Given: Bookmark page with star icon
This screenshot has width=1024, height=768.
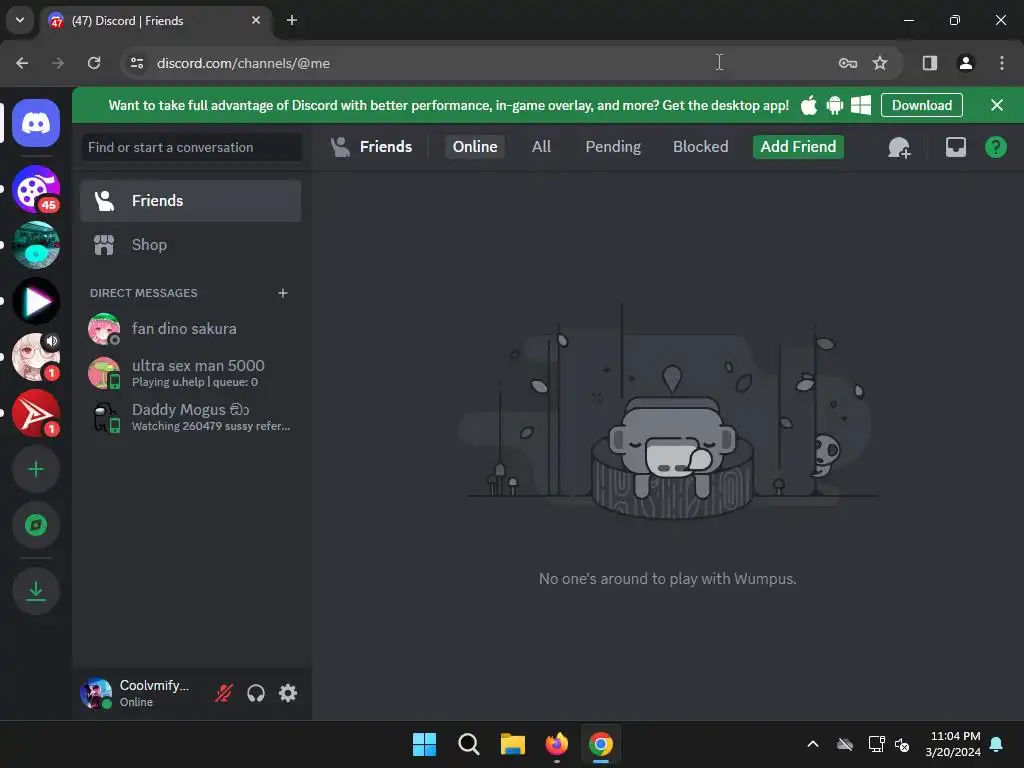Looking at the screenshot, I should 880,63.
